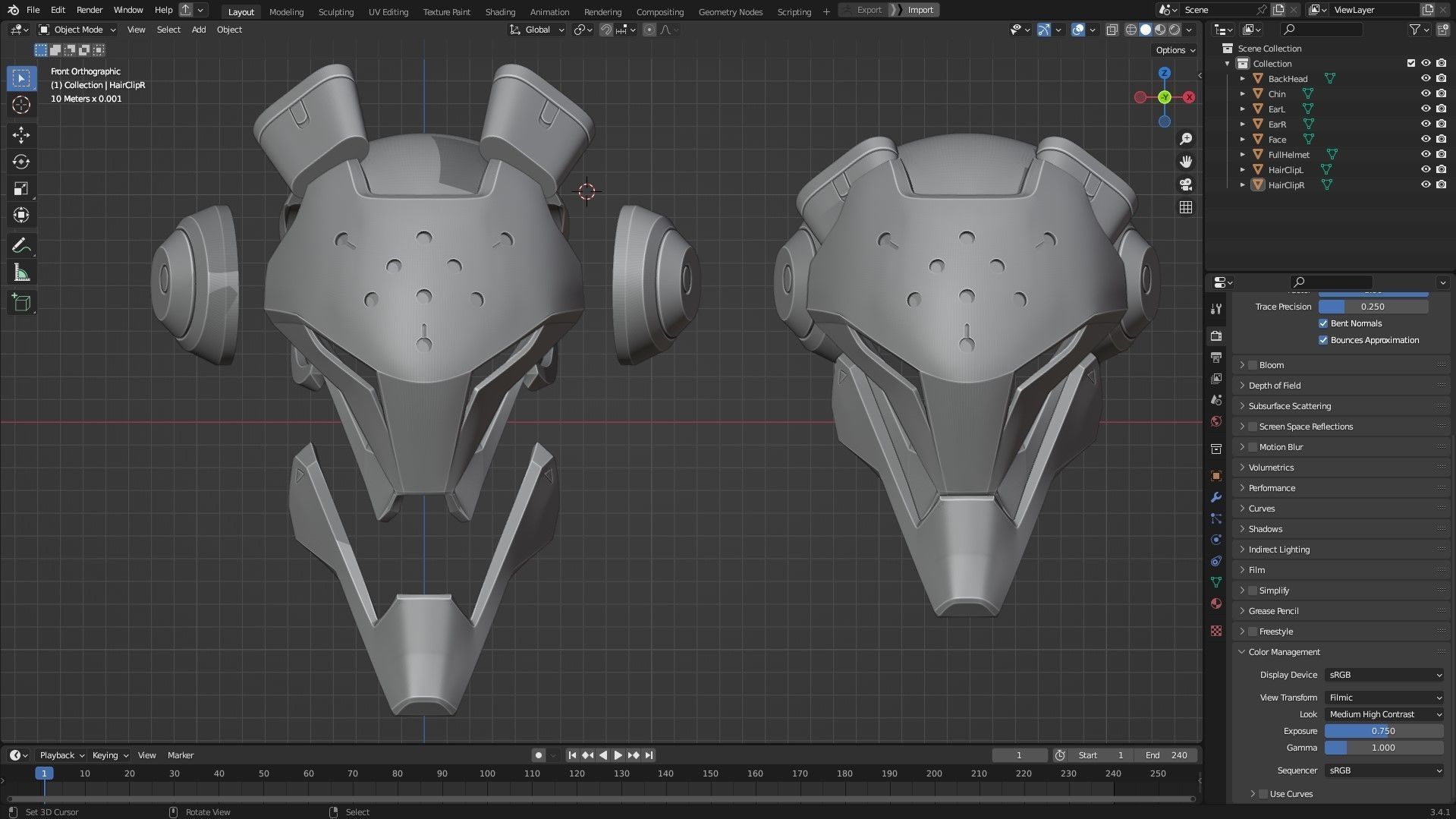Screen dimensions: 1456x819
Task: Open the Global transform orientation dropdown
Action: pyautogui.click(x=537, y=30)
